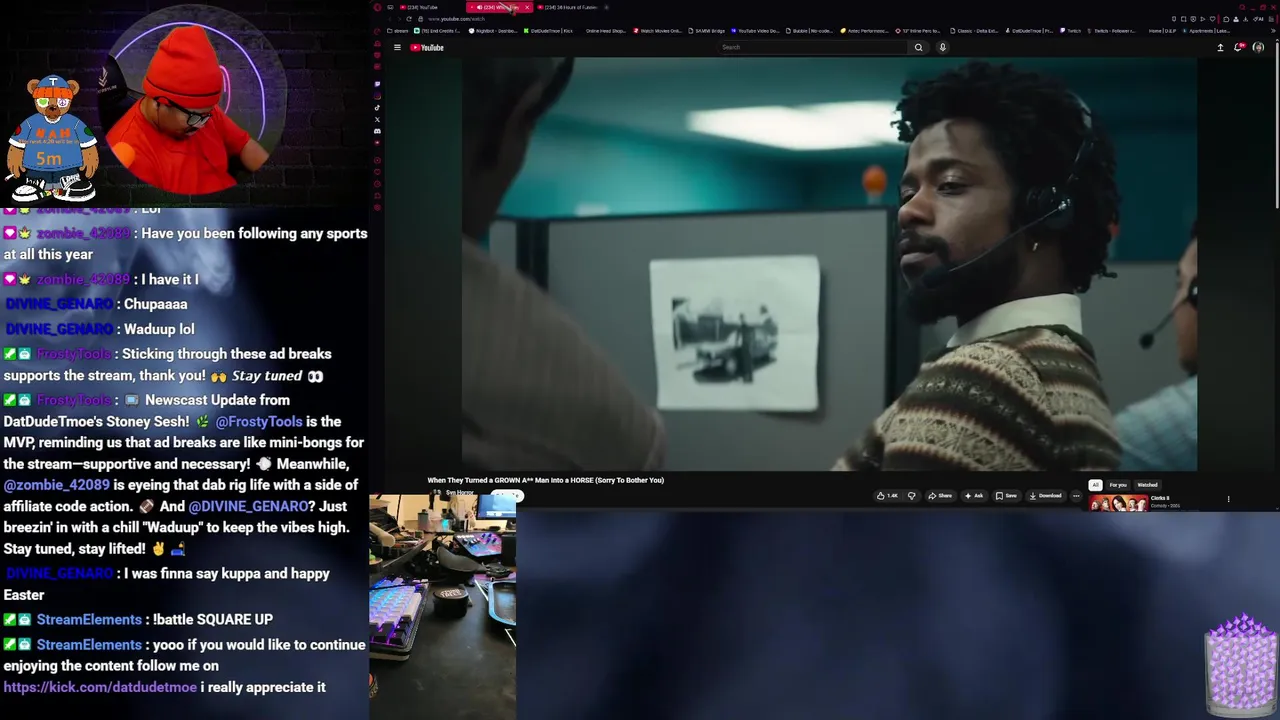Click the @FrostyTools mention in chat

258,421
